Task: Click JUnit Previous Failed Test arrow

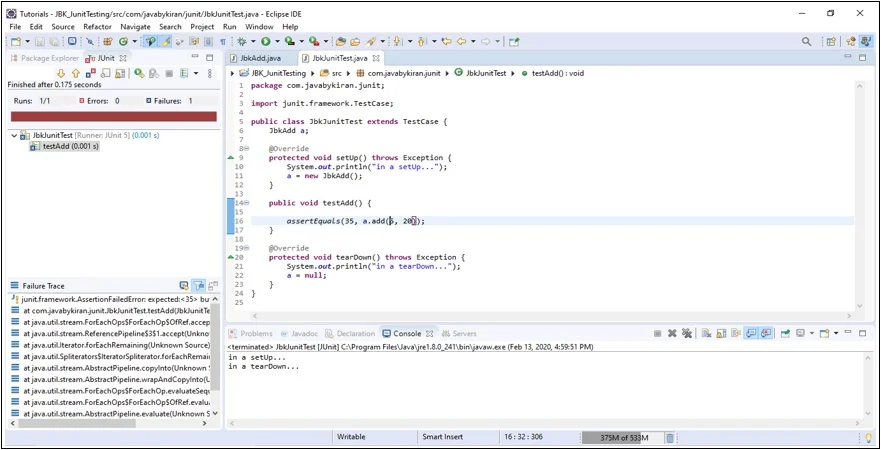Action: pyautogui.click(x=76, y=74)
